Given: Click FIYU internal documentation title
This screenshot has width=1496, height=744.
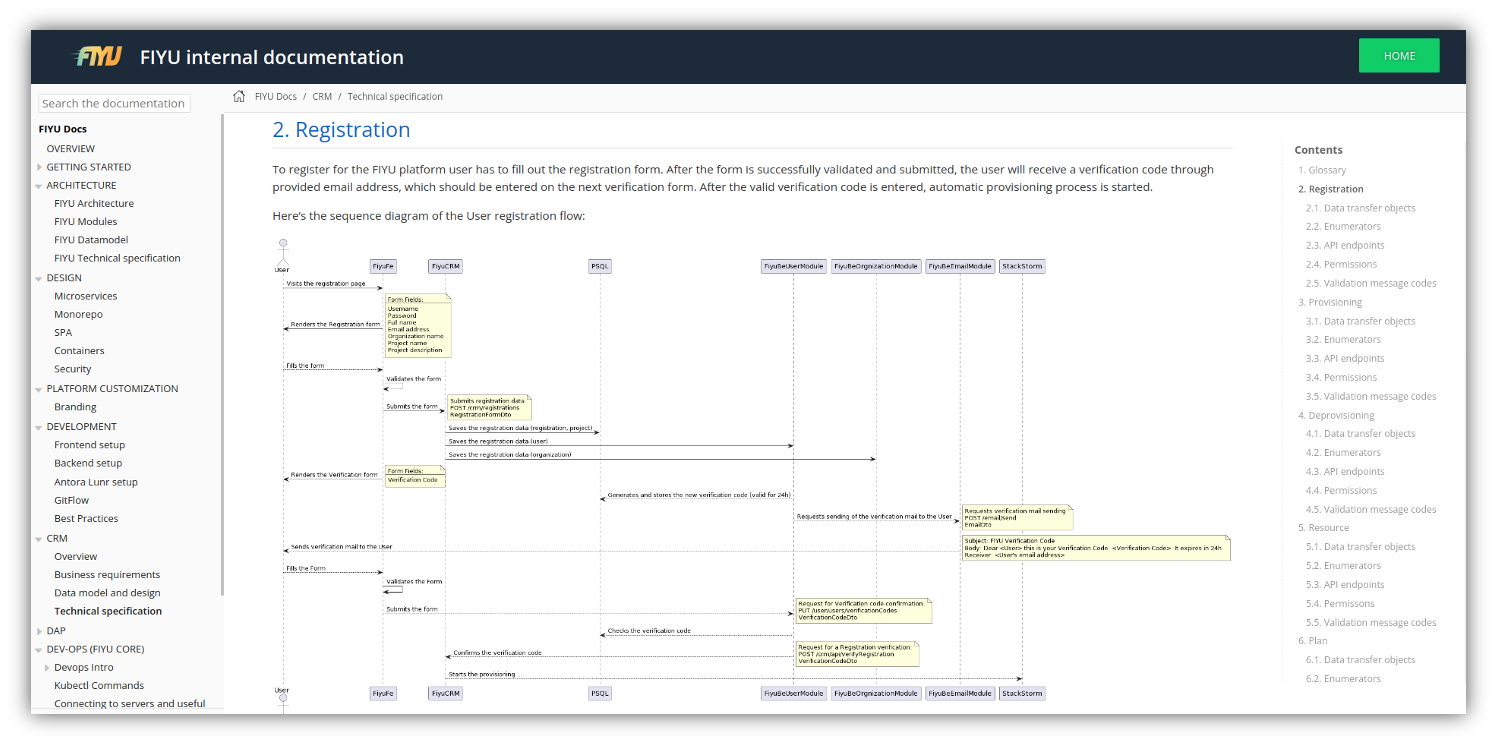Looking at the screenshot, I should [x=272, y=57].
